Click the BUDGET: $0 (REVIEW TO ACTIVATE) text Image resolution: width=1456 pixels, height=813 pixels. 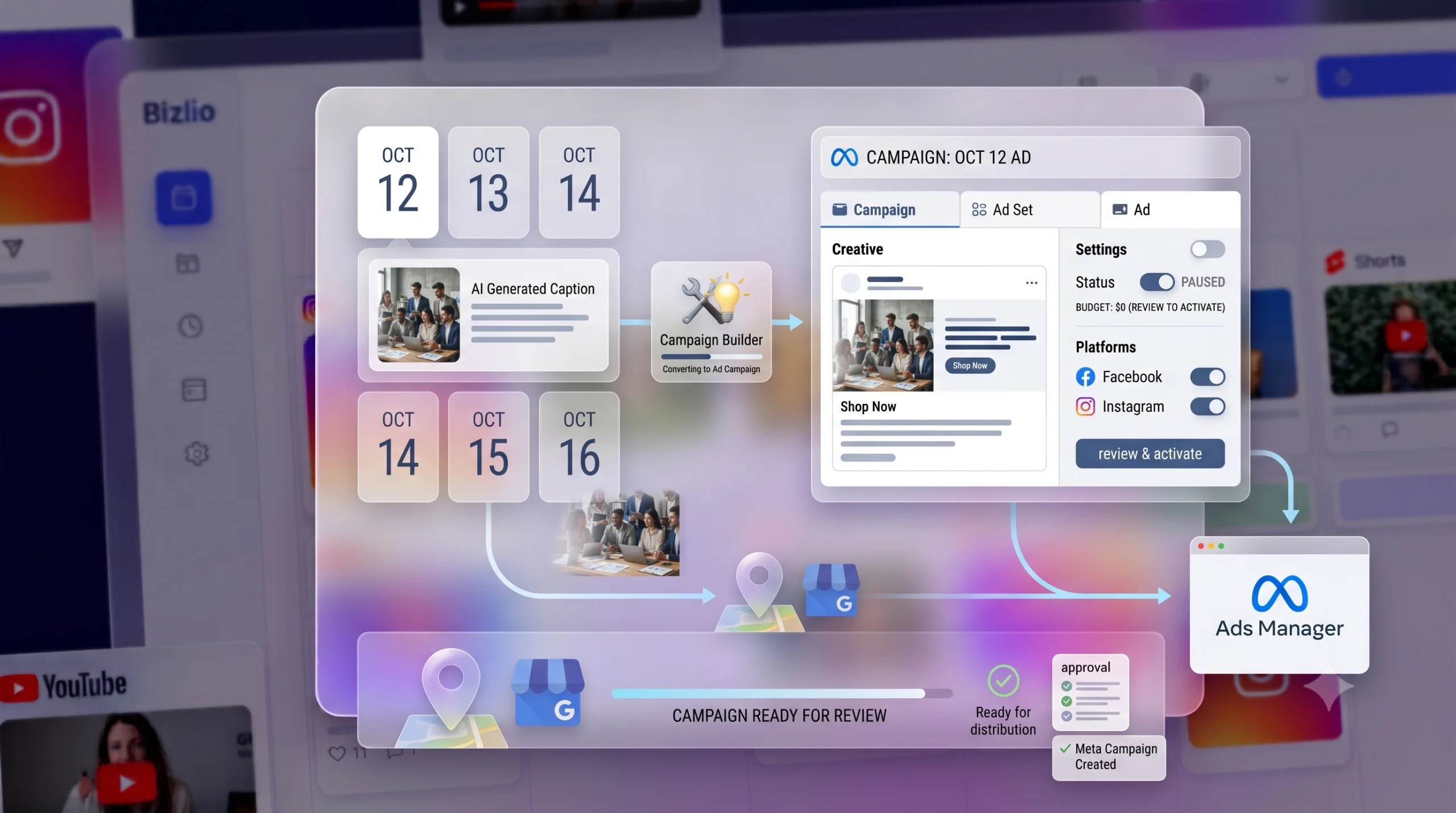click(1150, 307)
